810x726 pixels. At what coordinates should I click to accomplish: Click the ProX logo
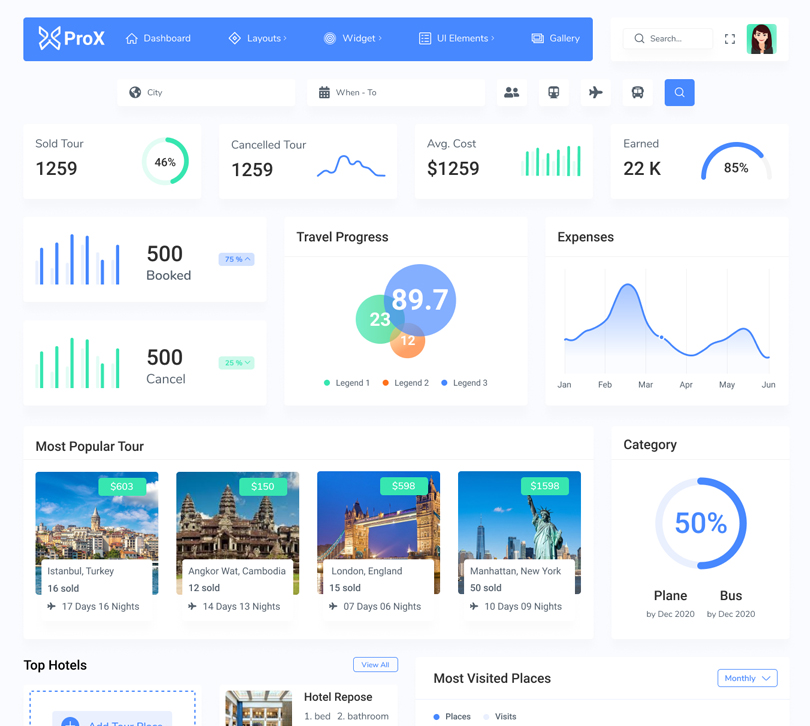coord(71,39)
